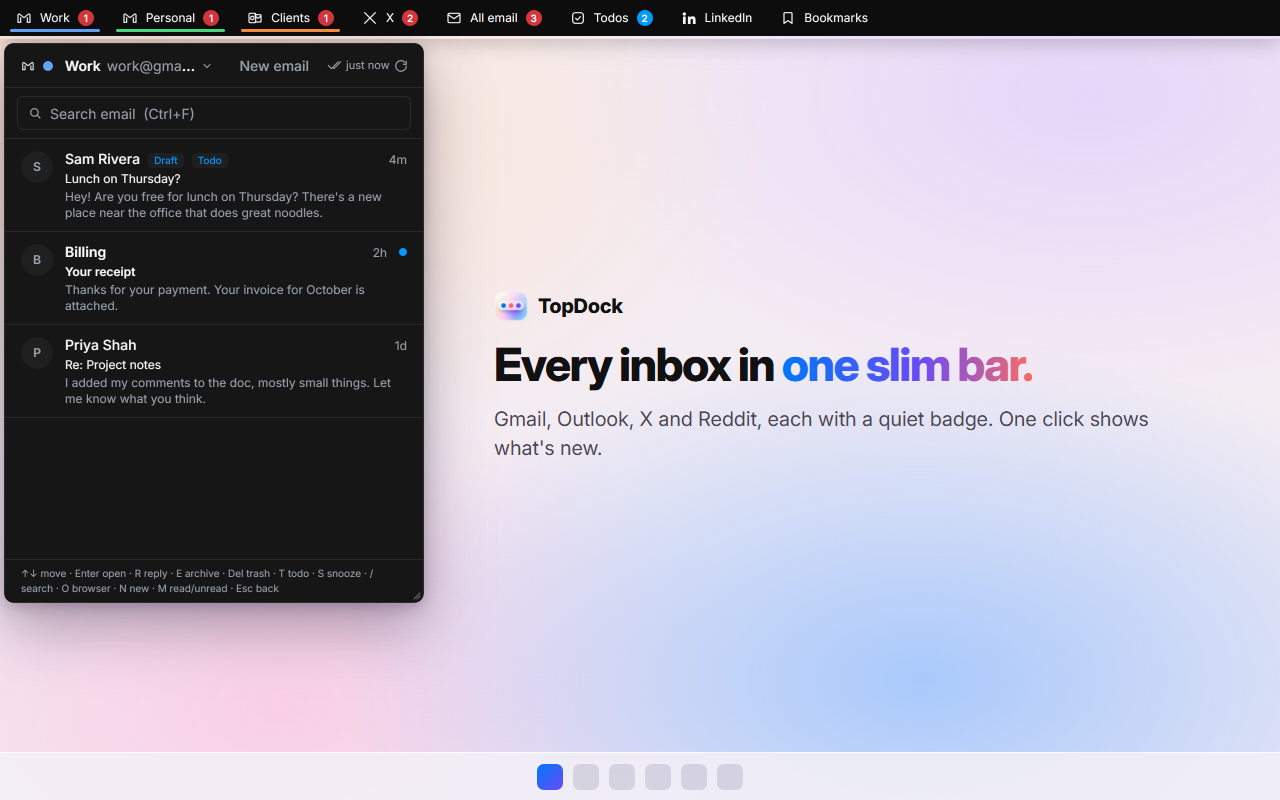This screenshot has width=1280, height=800.
Task: Click the blue account dot beside Work
Action: 48,66
